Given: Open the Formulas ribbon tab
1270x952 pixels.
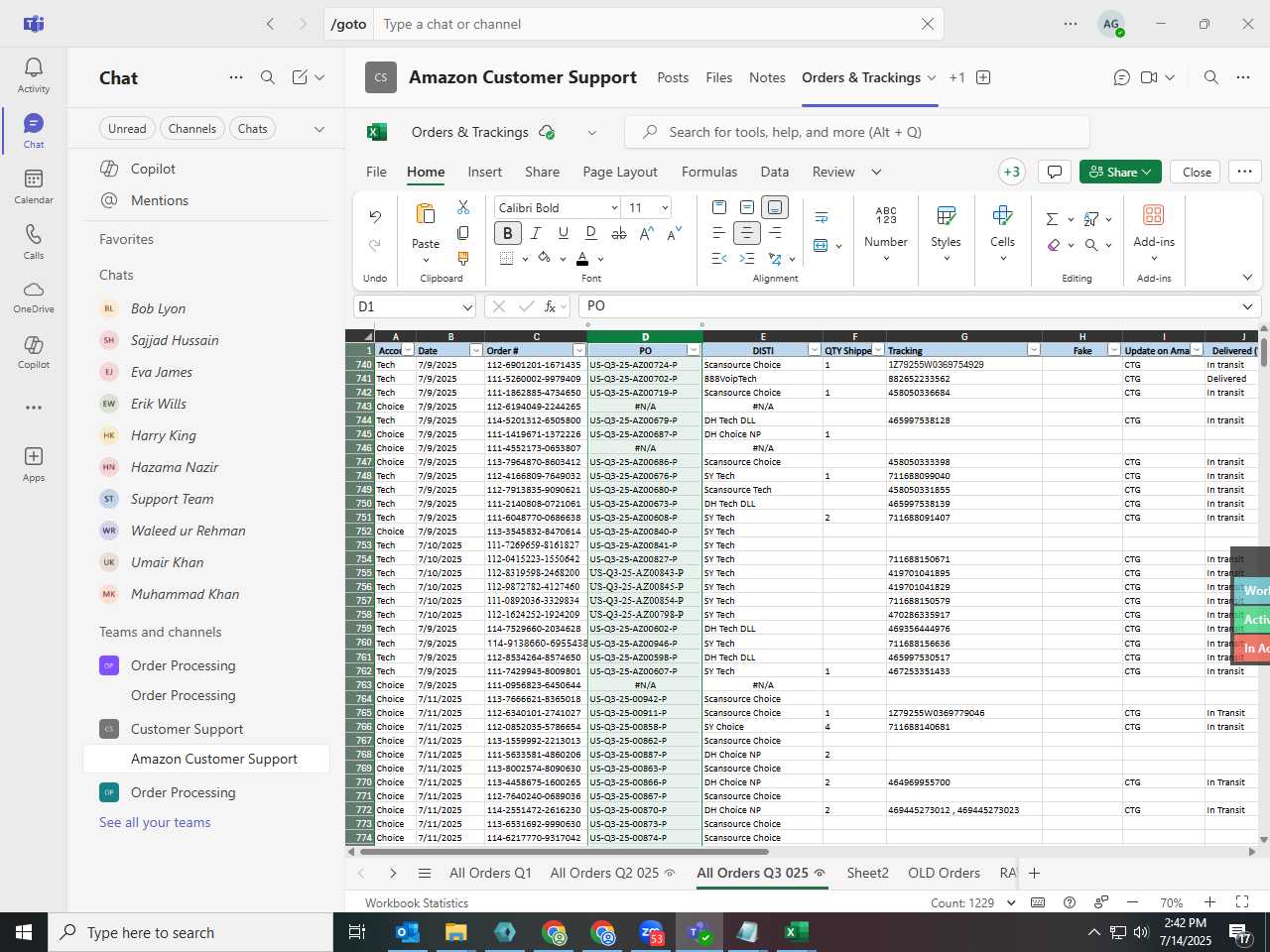Looking at the screenshot, I should (x=709, y=172).
